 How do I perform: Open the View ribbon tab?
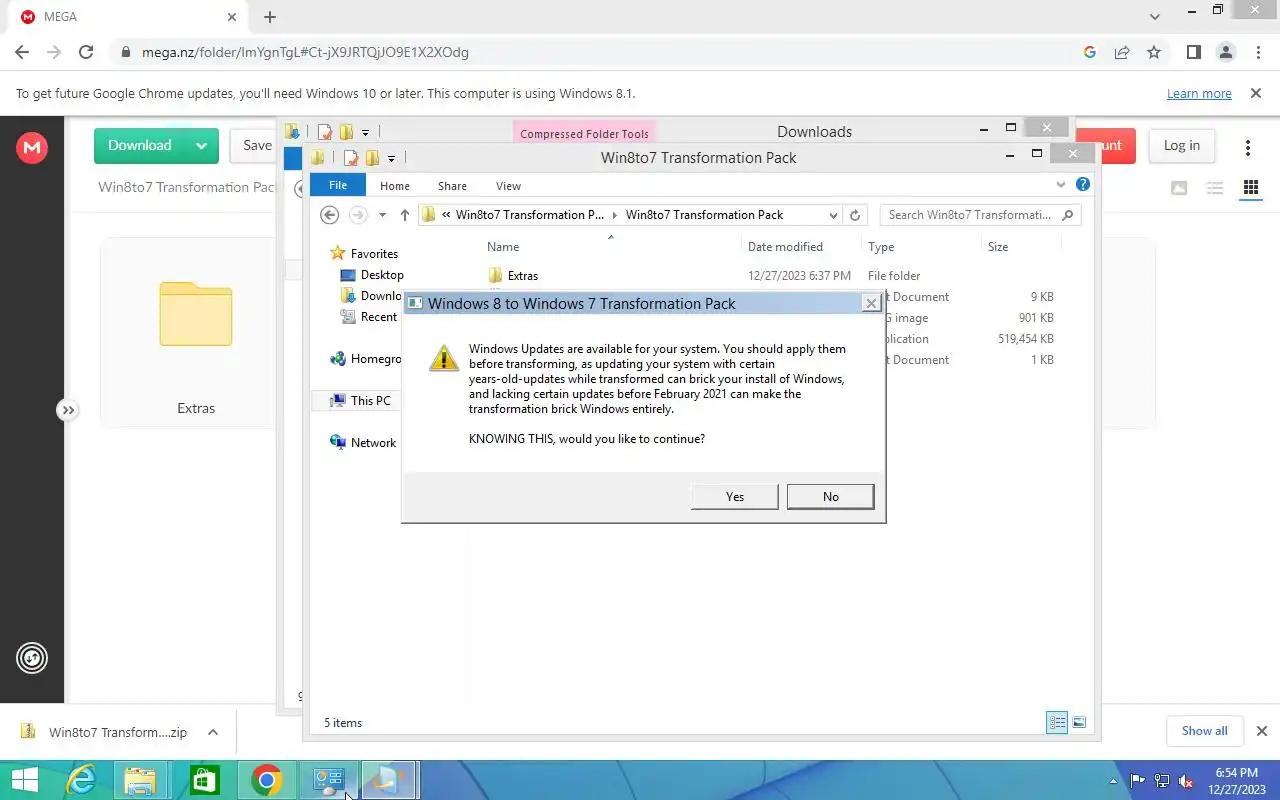point(508,186)
